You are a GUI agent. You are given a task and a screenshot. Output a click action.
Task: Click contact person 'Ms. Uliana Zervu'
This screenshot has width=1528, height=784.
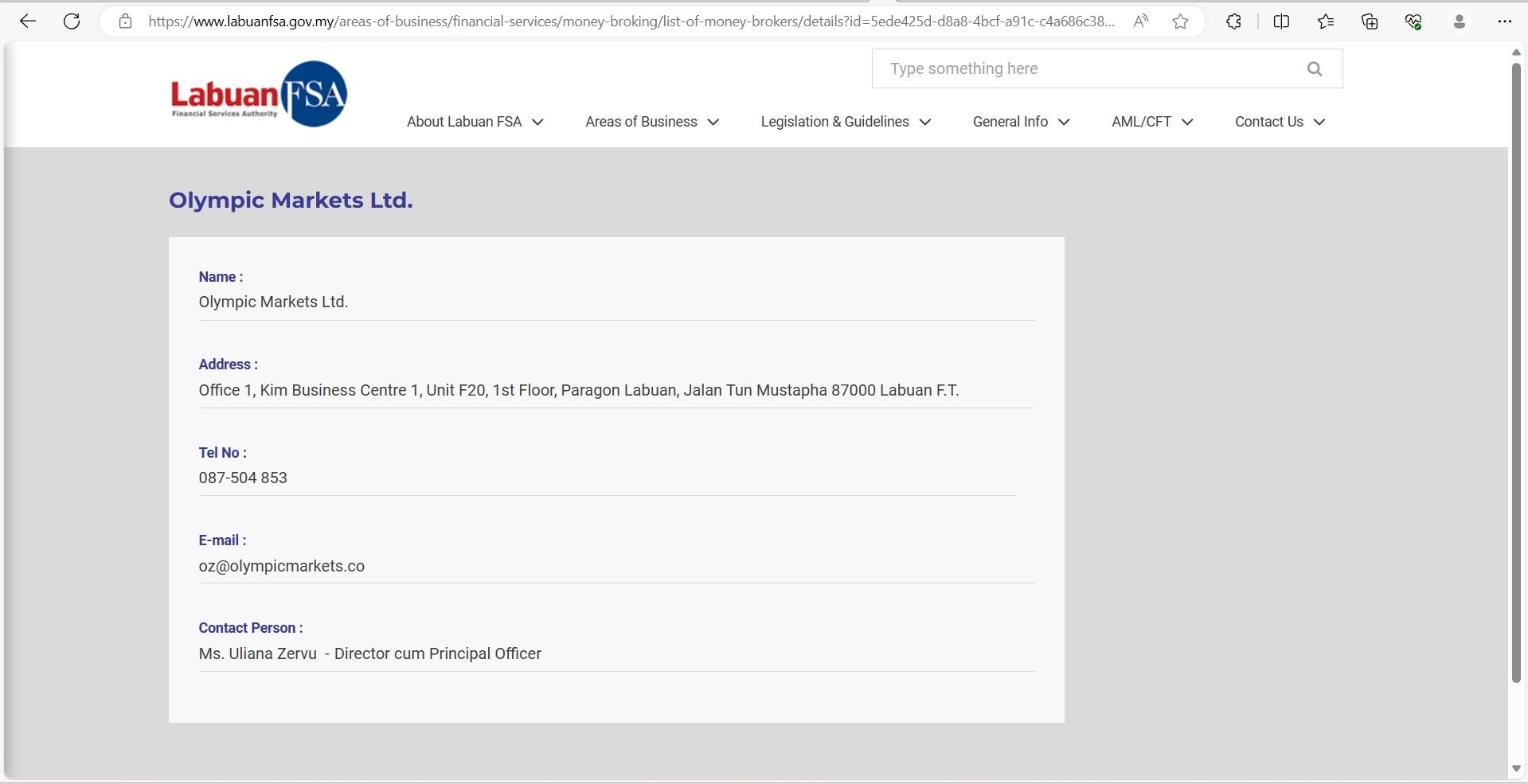(257, 653)
